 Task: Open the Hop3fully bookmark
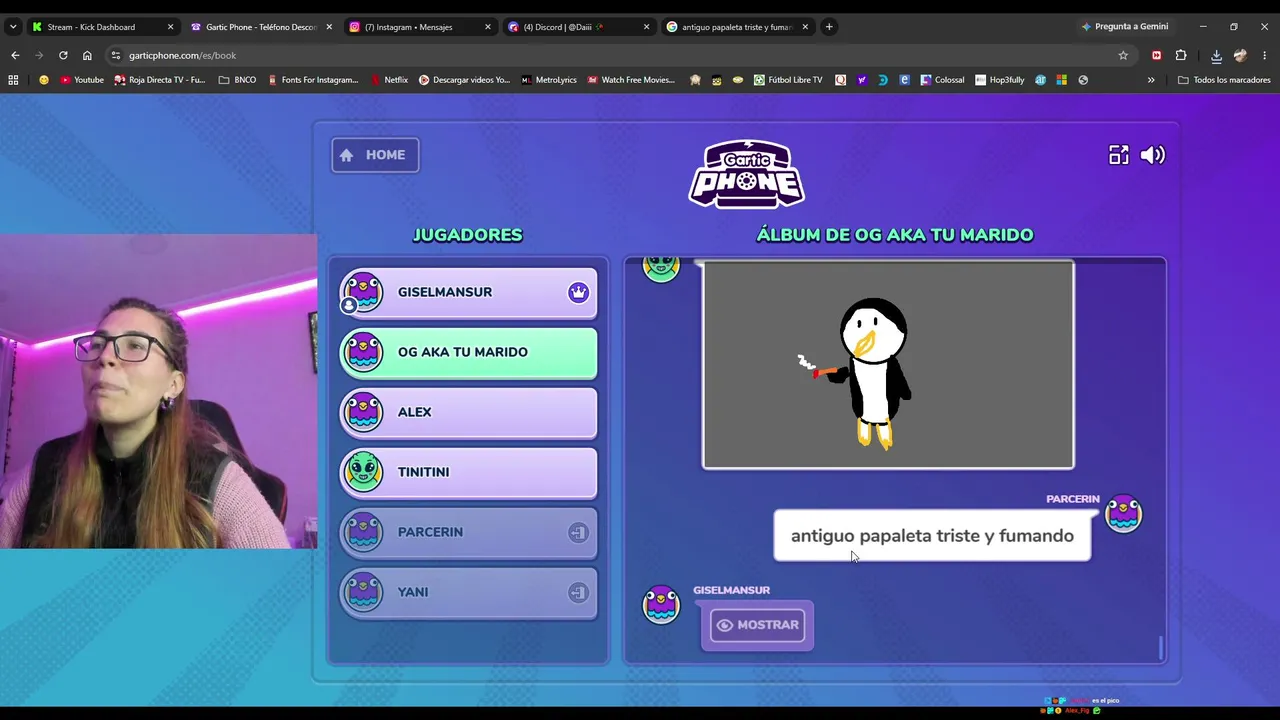click(1000, 80)
